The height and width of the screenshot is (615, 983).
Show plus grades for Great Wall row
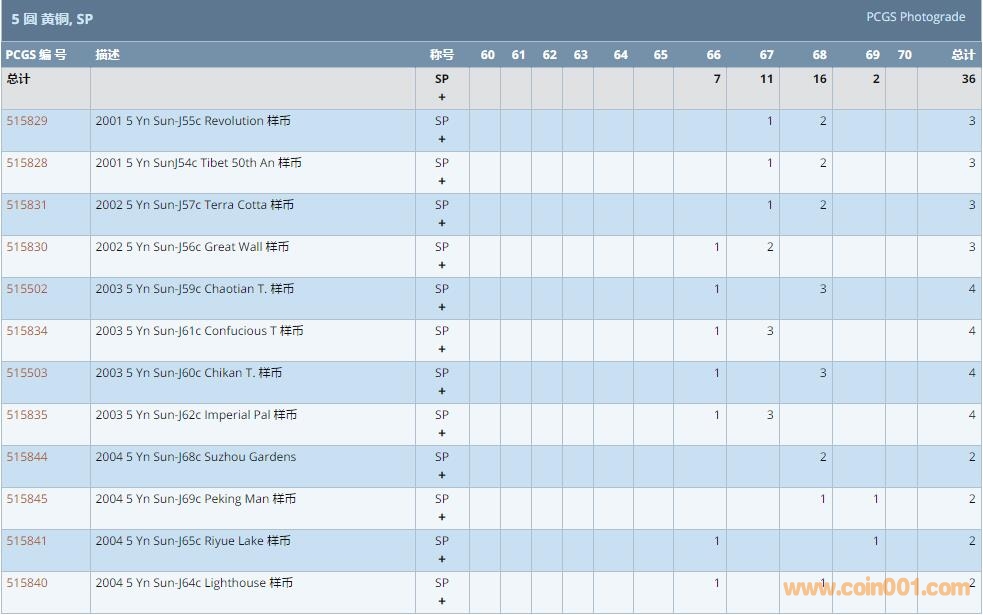coord(442,265)
